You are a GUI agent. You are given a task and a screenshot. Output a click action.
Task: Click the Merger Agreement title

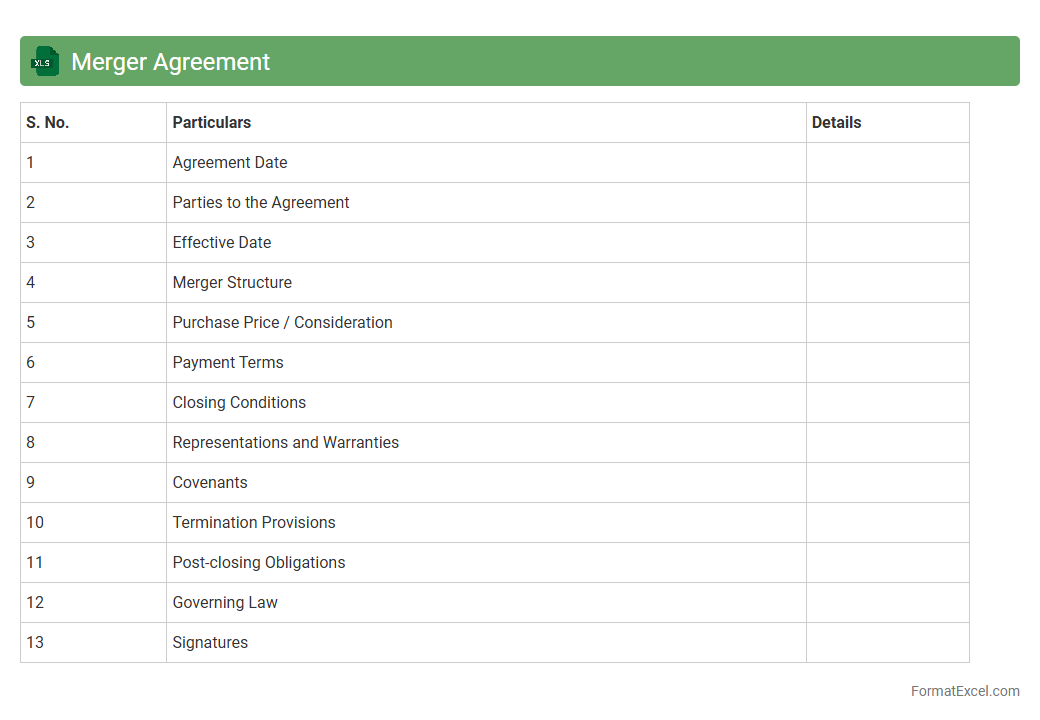170,62
